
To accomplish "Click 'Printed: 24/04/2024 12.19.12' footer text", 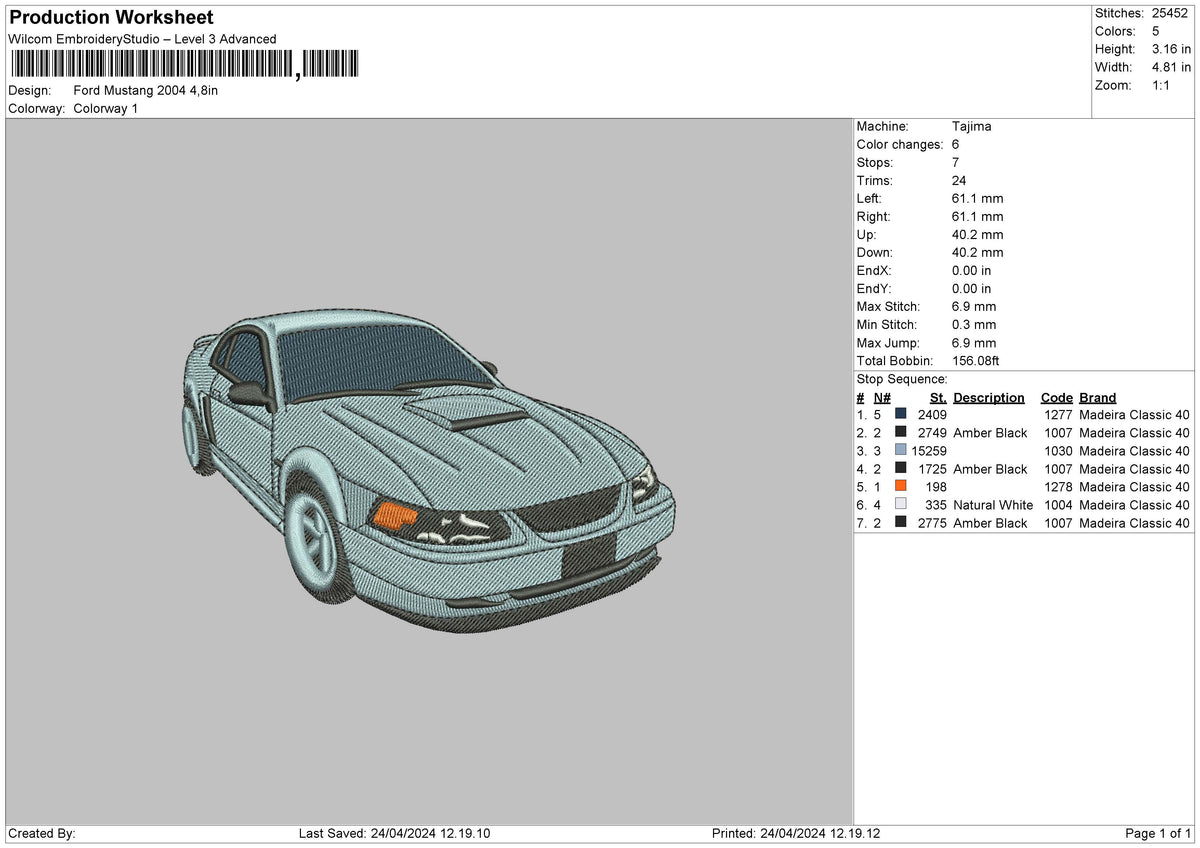I will tap(796, 833).
